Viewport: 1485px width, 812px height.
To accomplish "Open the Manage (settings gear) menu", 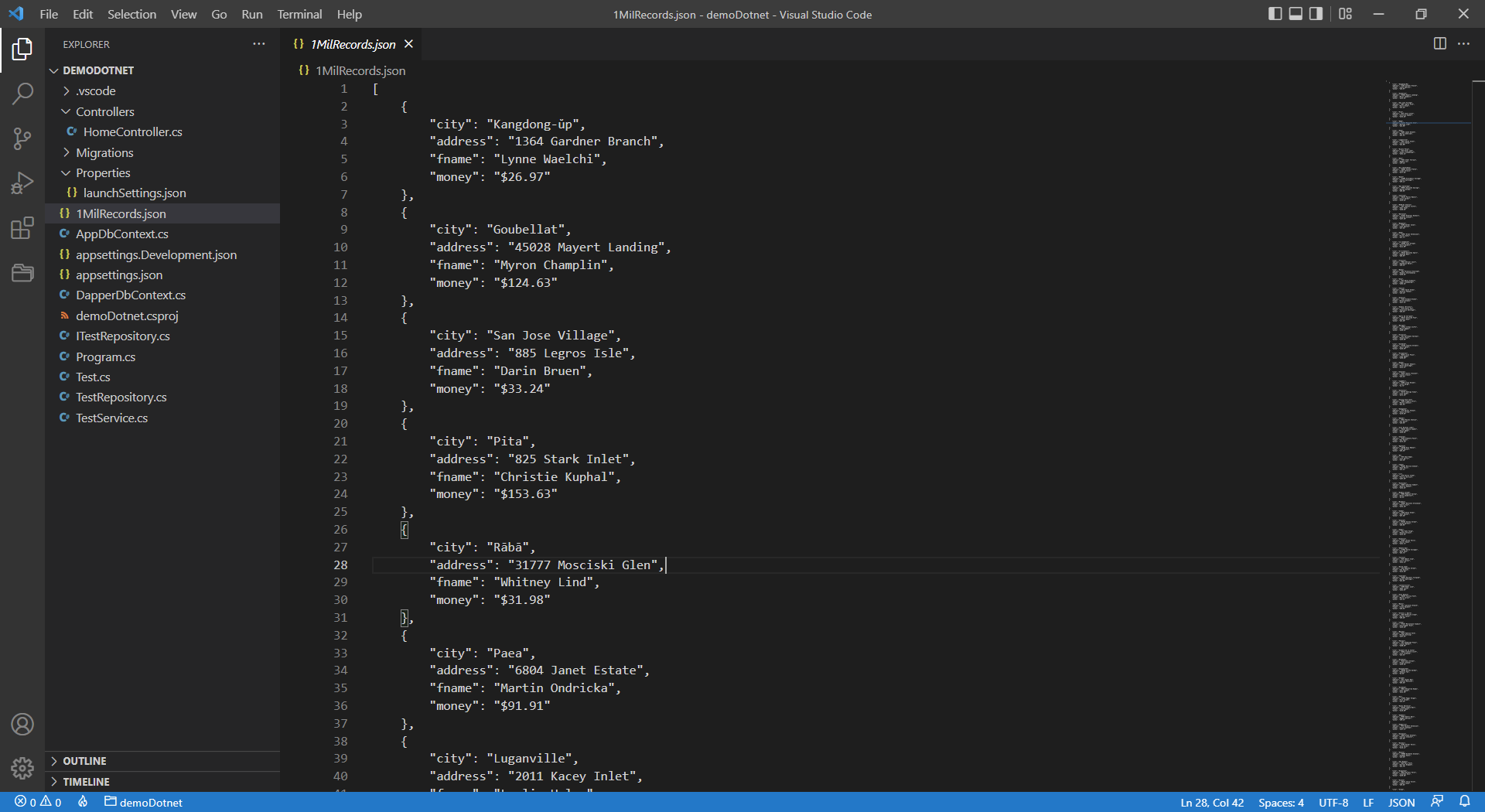I will (22, 768).
